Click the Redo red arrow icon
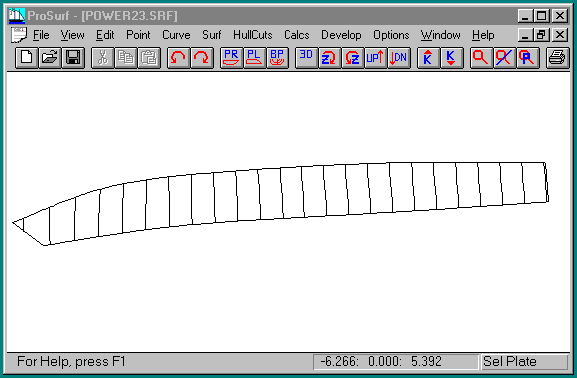 tap(202, 58)
